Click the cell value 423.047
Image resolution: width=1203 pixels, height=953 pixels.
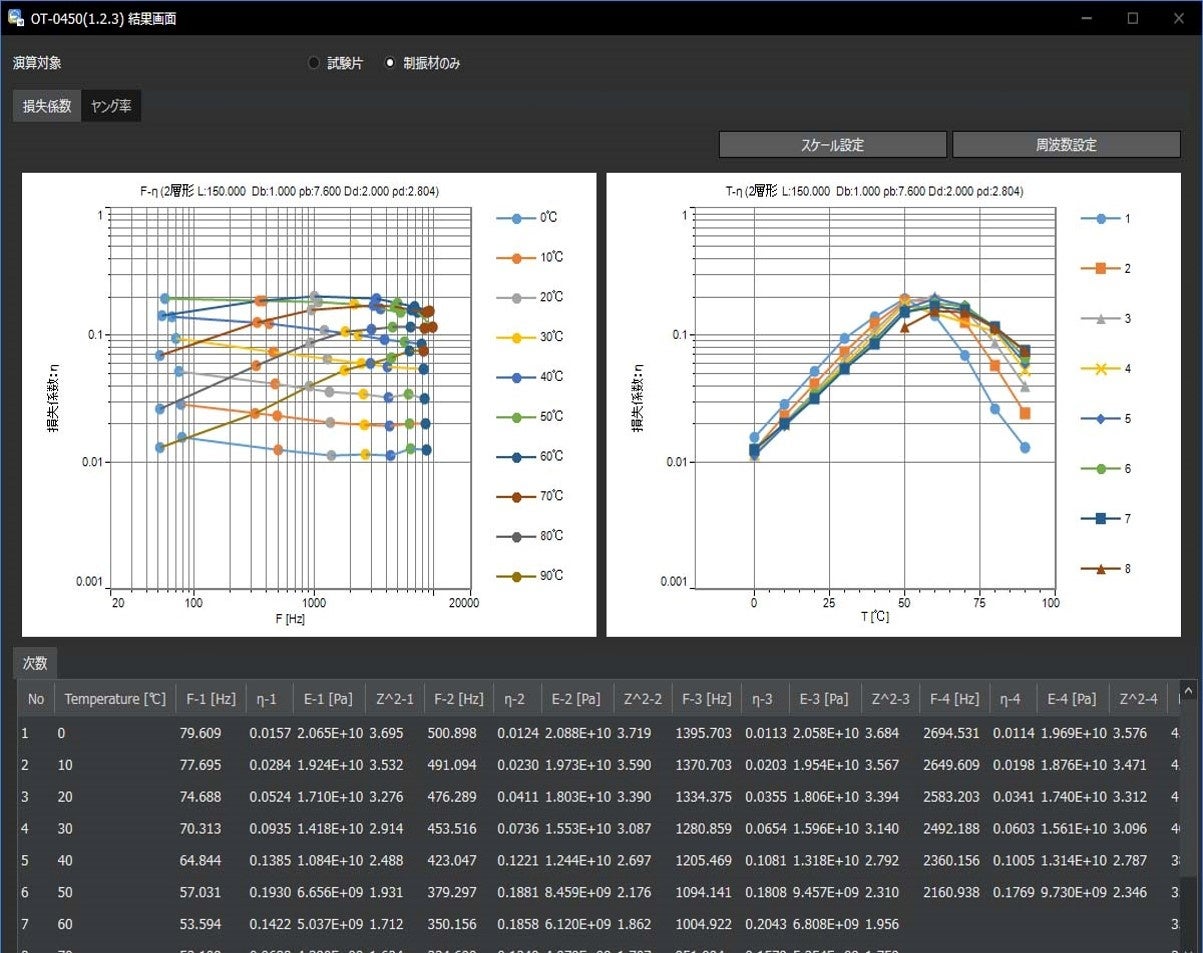tap(451, 860)
